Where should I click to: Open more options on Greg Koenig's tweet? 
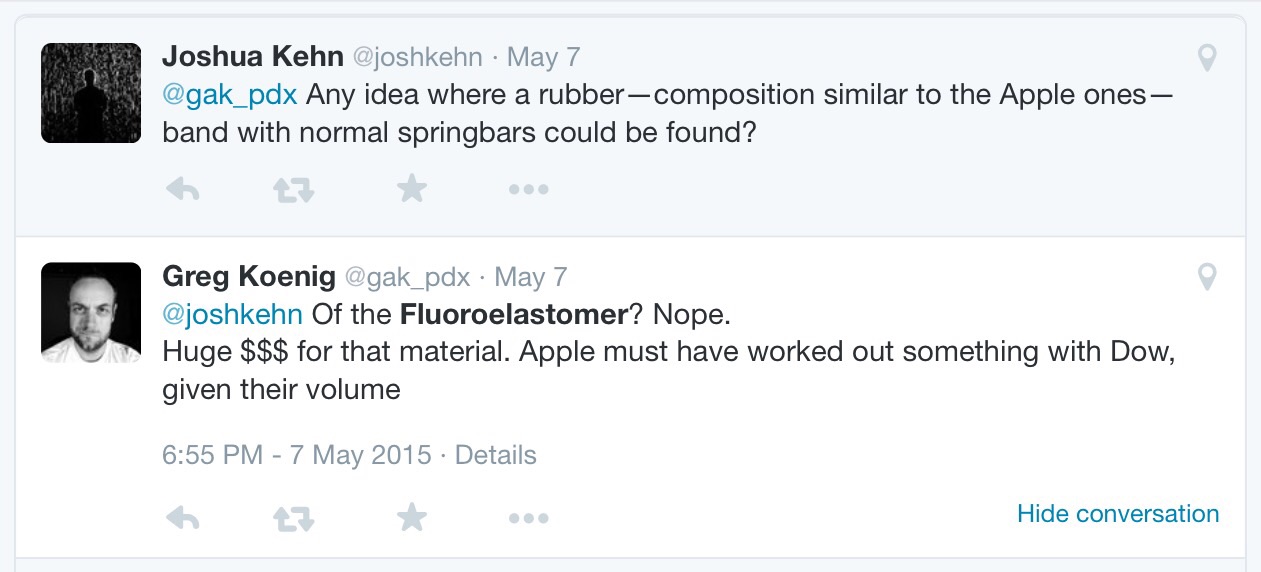tap(528, 517)
